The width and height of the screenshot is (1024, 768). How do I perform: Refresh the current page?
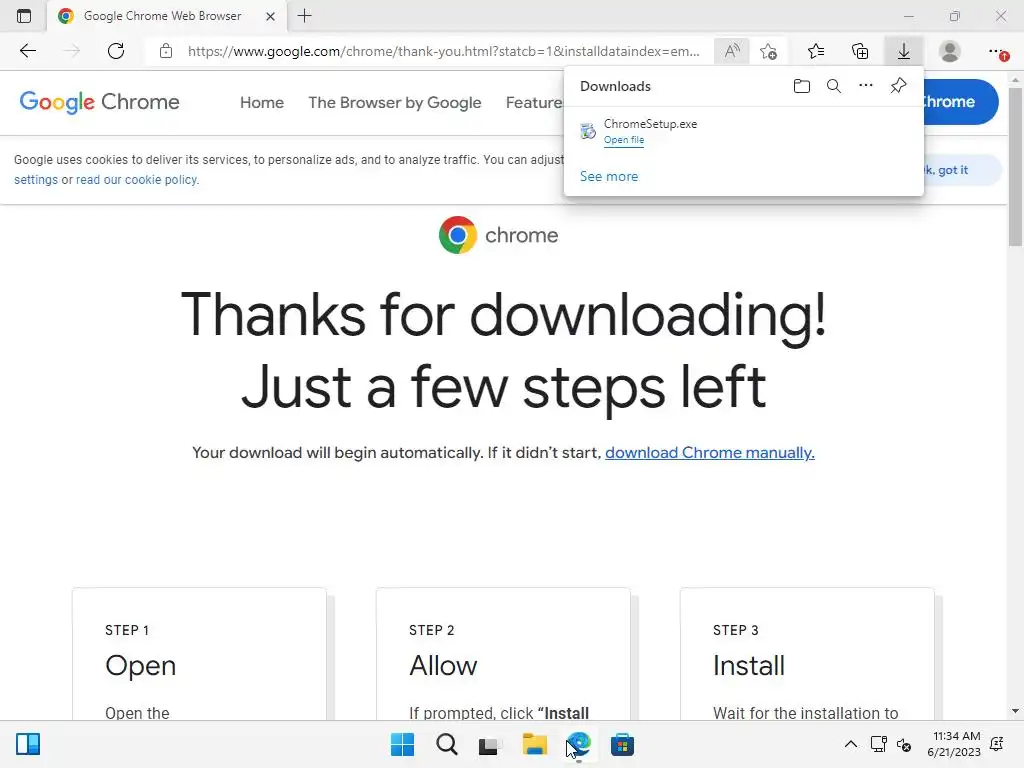[116, 51]
